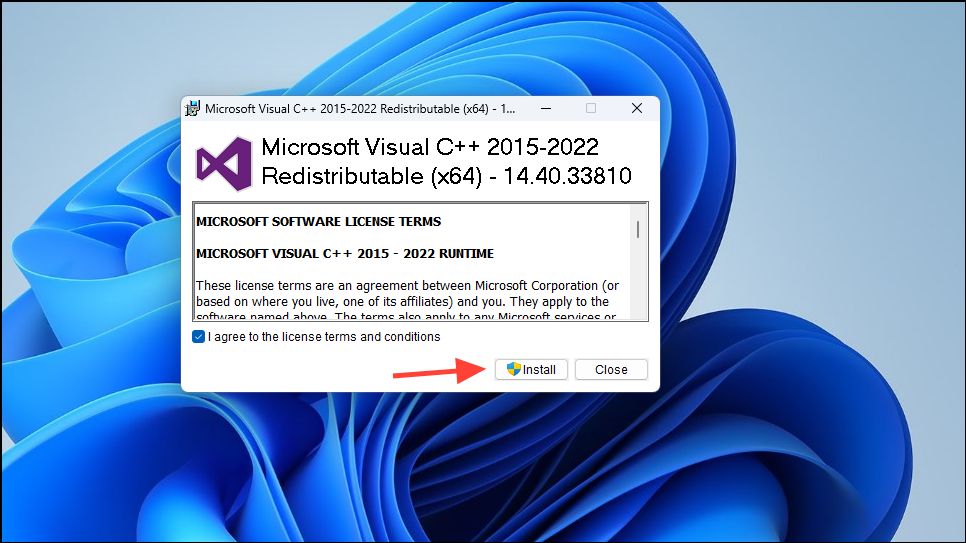The image size is (966, 543).
Task: Click the Install button
Action: [531, 369]
